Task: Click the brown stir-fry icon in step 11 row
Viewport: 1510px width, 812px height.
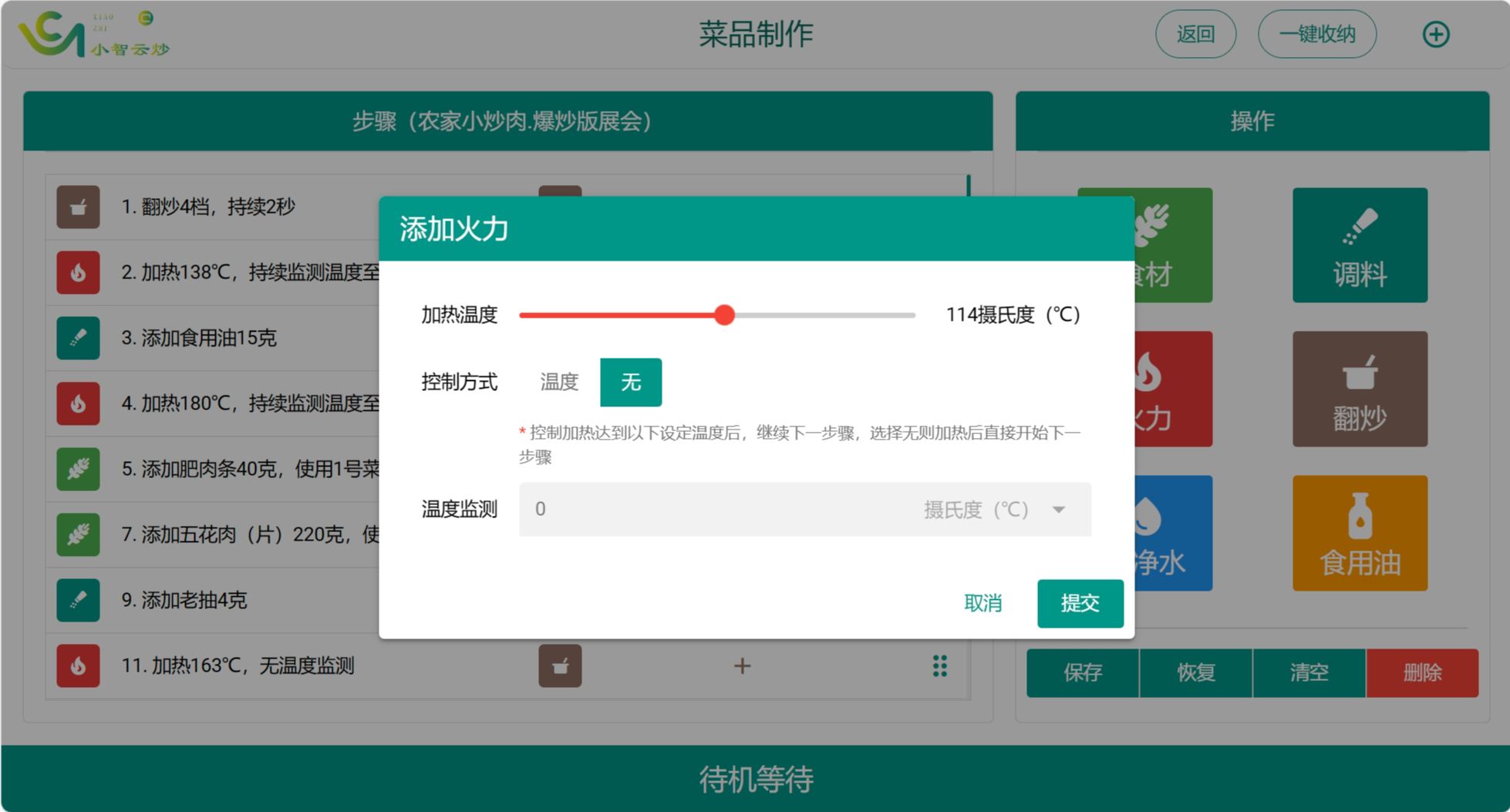Action: 560,665
